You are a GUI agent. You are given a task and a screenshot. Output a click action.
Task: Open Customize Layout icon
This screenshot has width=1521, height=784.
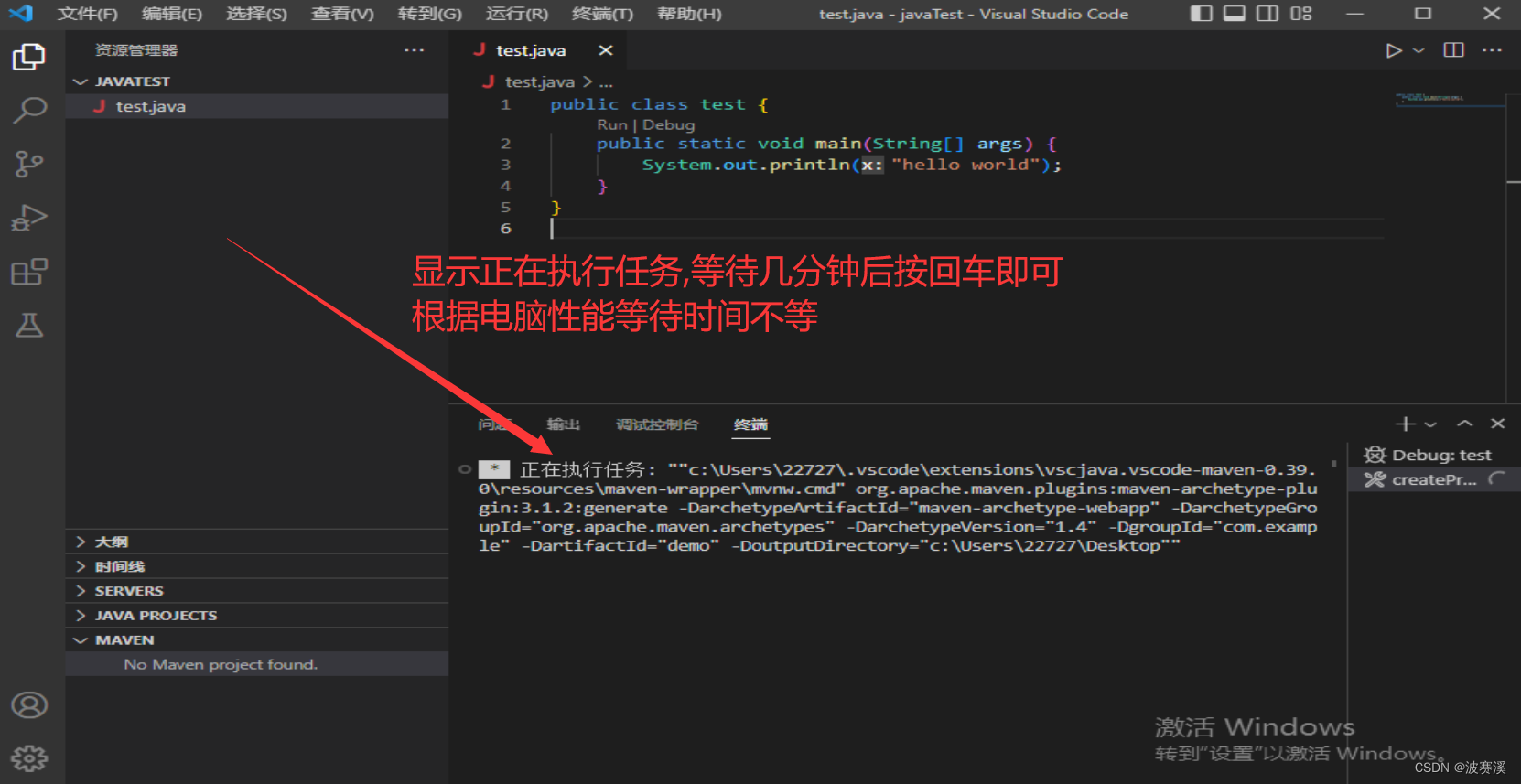[1300, 14]
